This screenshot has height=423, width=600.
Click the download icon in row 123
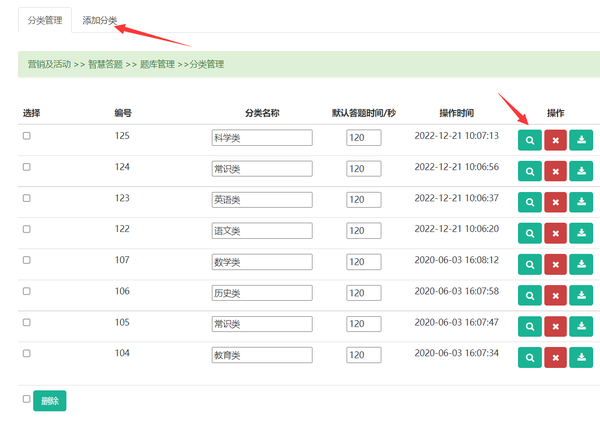[x=581, y=202]
